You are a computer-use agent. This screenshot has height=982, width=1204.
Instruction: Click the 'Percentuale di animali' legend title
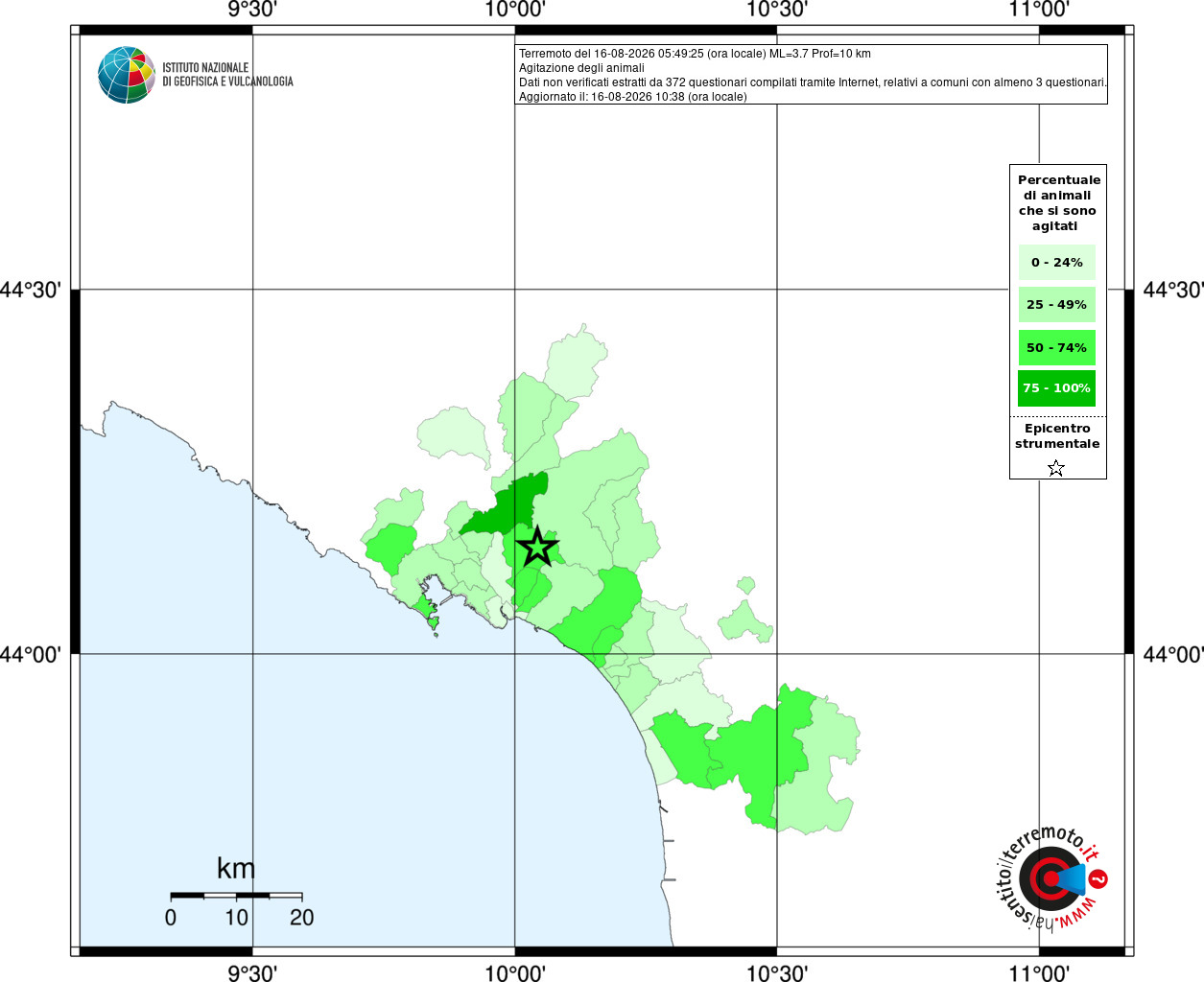[x=1058, y=203]
